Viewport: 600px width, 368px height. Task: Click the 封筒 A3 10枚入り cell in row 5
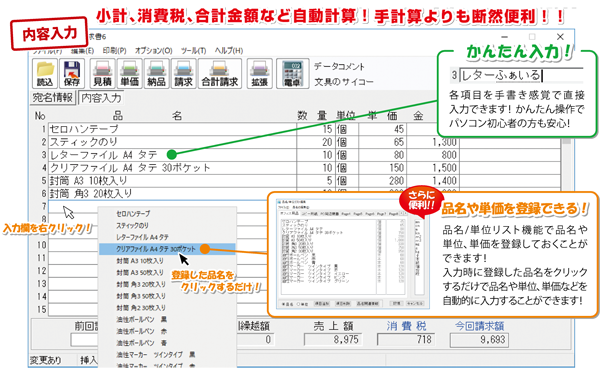(x=172, y=181)
